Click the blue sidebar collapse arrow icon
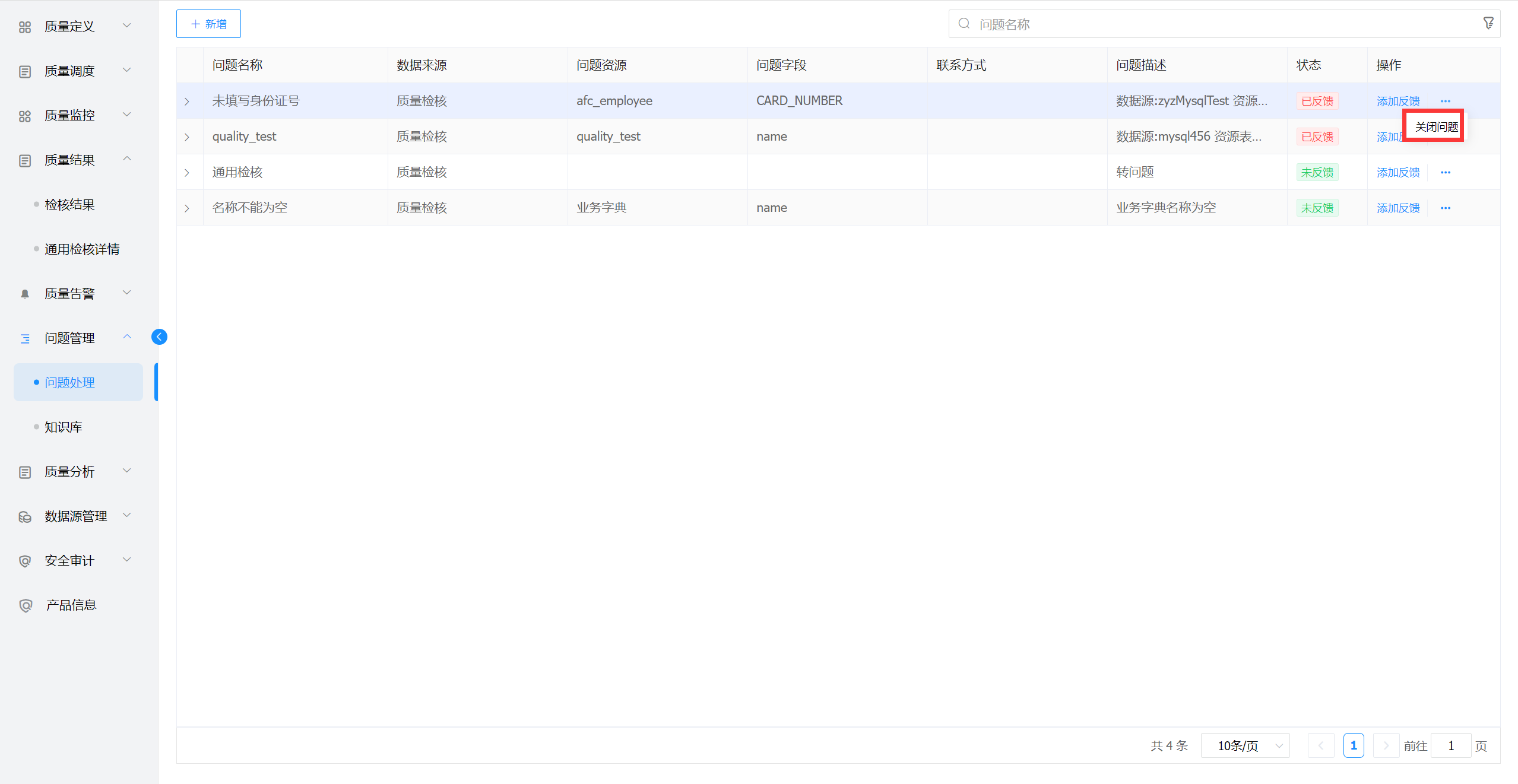The image size is (1518, 784). (x=159, y=337)
